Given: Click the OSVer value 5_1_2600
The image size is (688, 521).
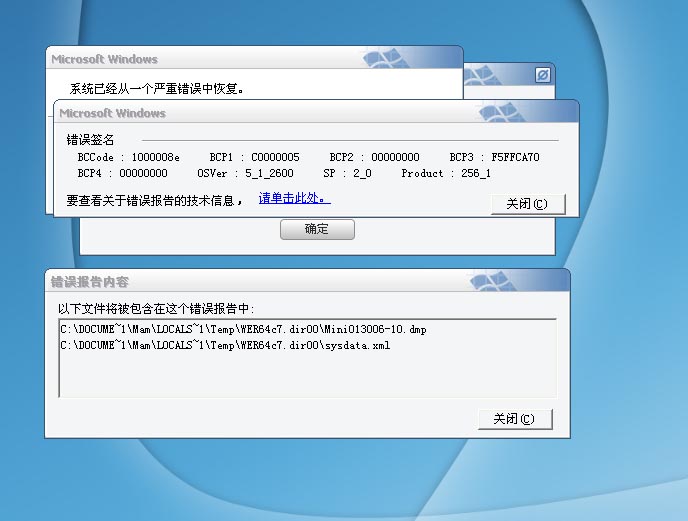Looking at the screenshot, I should pyautogui.click(x=269, y=173).
